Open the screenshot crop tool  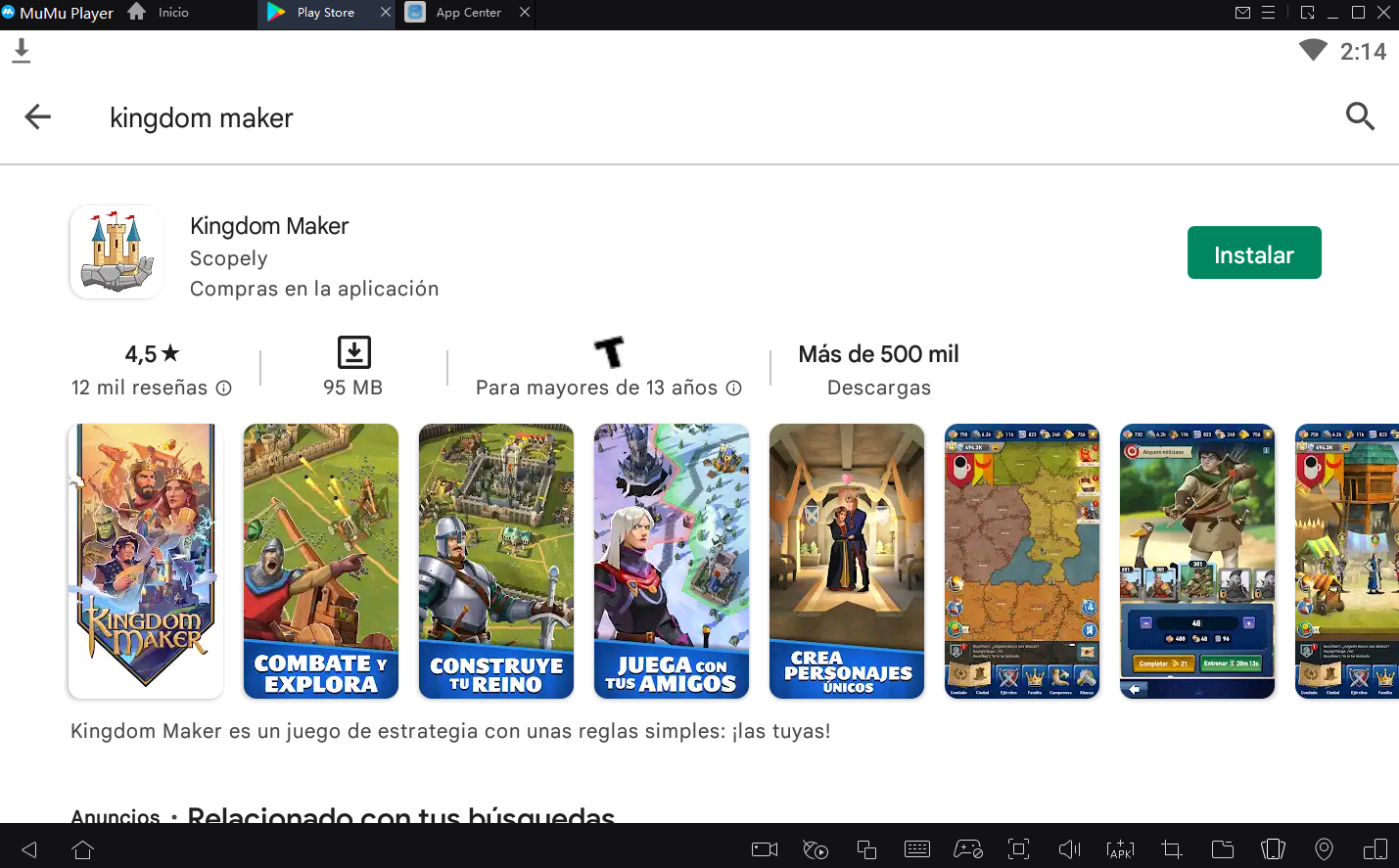(1172, 849)
